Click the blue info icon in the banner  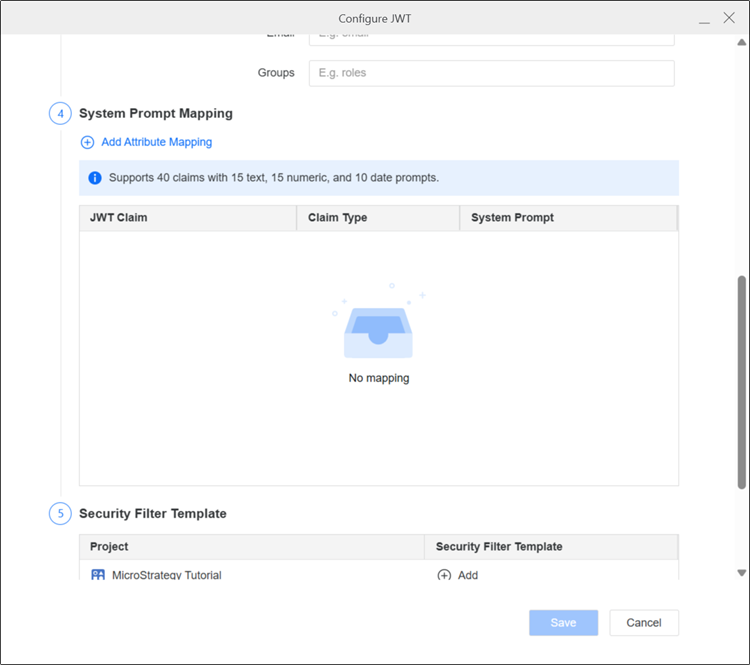pyautogui.click(x=95, y=178)
